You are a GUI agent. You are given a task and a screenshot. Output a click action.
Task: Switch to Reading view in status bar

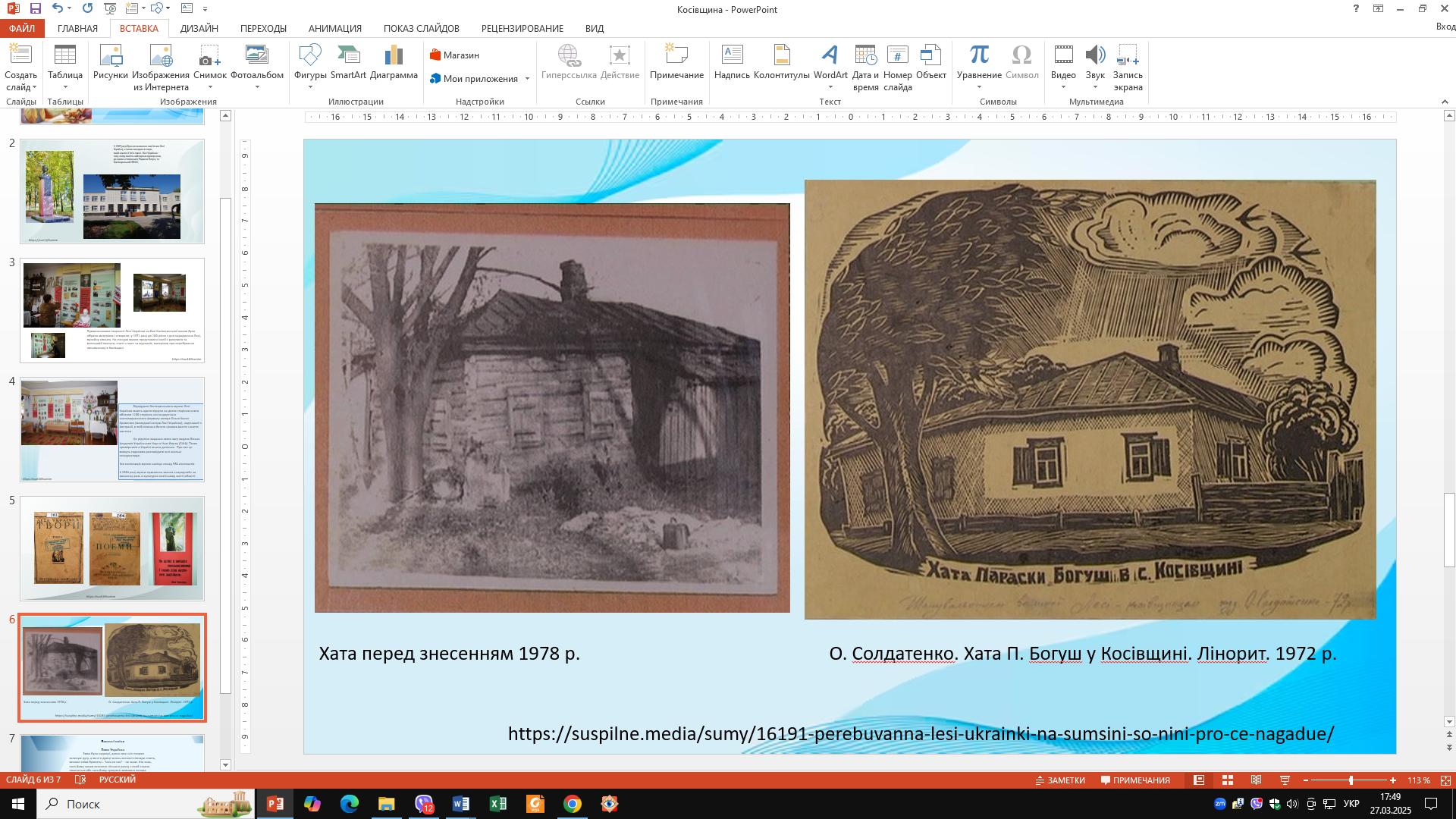(x=1257, y=780)
